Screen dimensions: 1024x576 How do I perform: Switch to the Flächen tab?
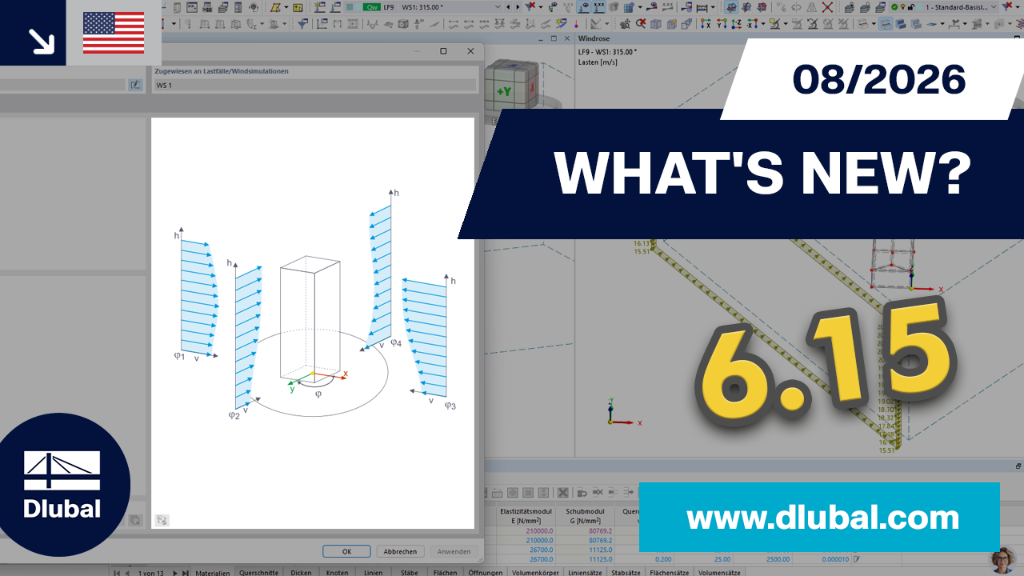tap(445, 573)
